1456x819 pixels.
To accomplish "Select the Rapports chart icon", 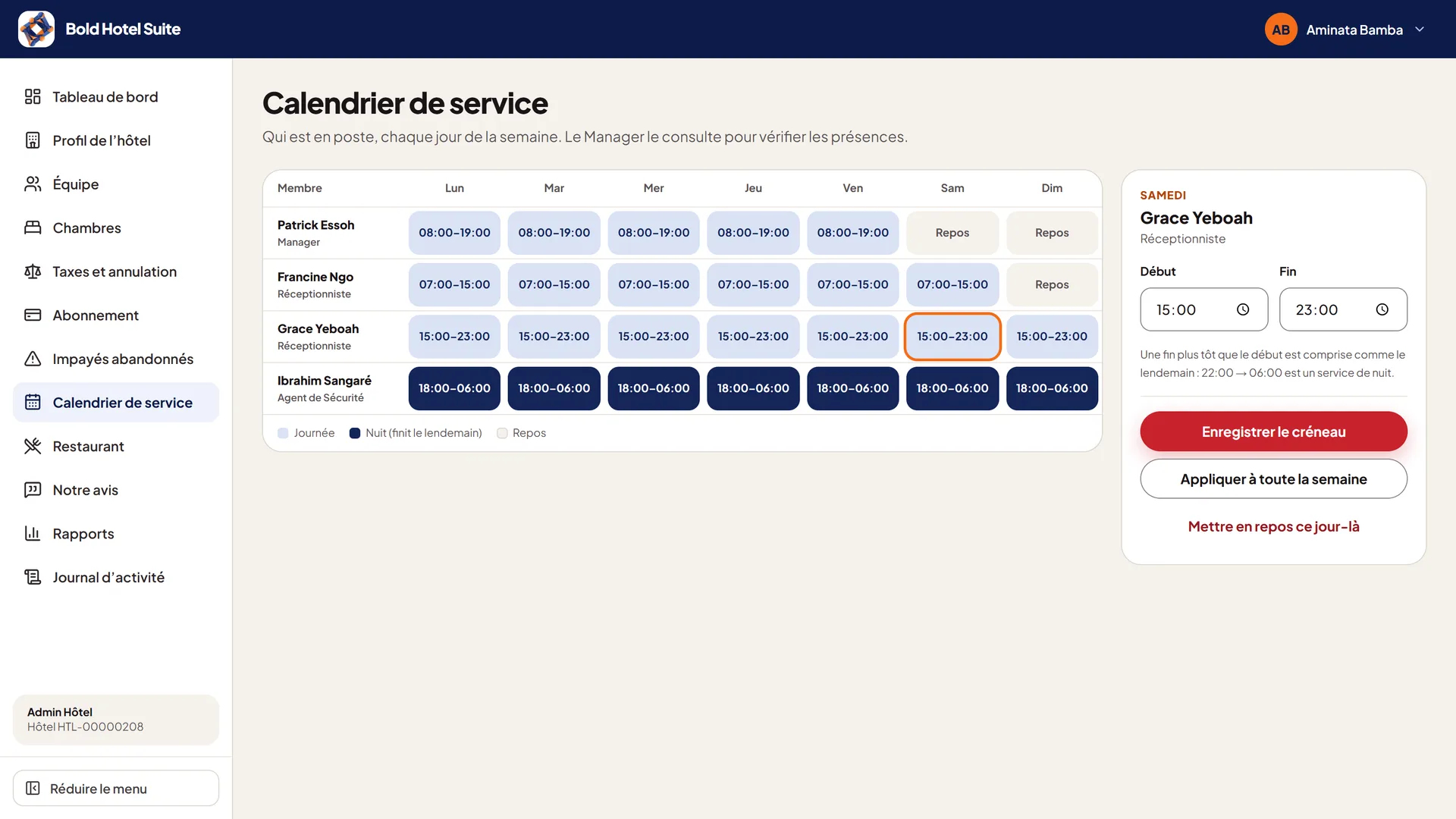I will pyautogui.click(x=33, y=533).
